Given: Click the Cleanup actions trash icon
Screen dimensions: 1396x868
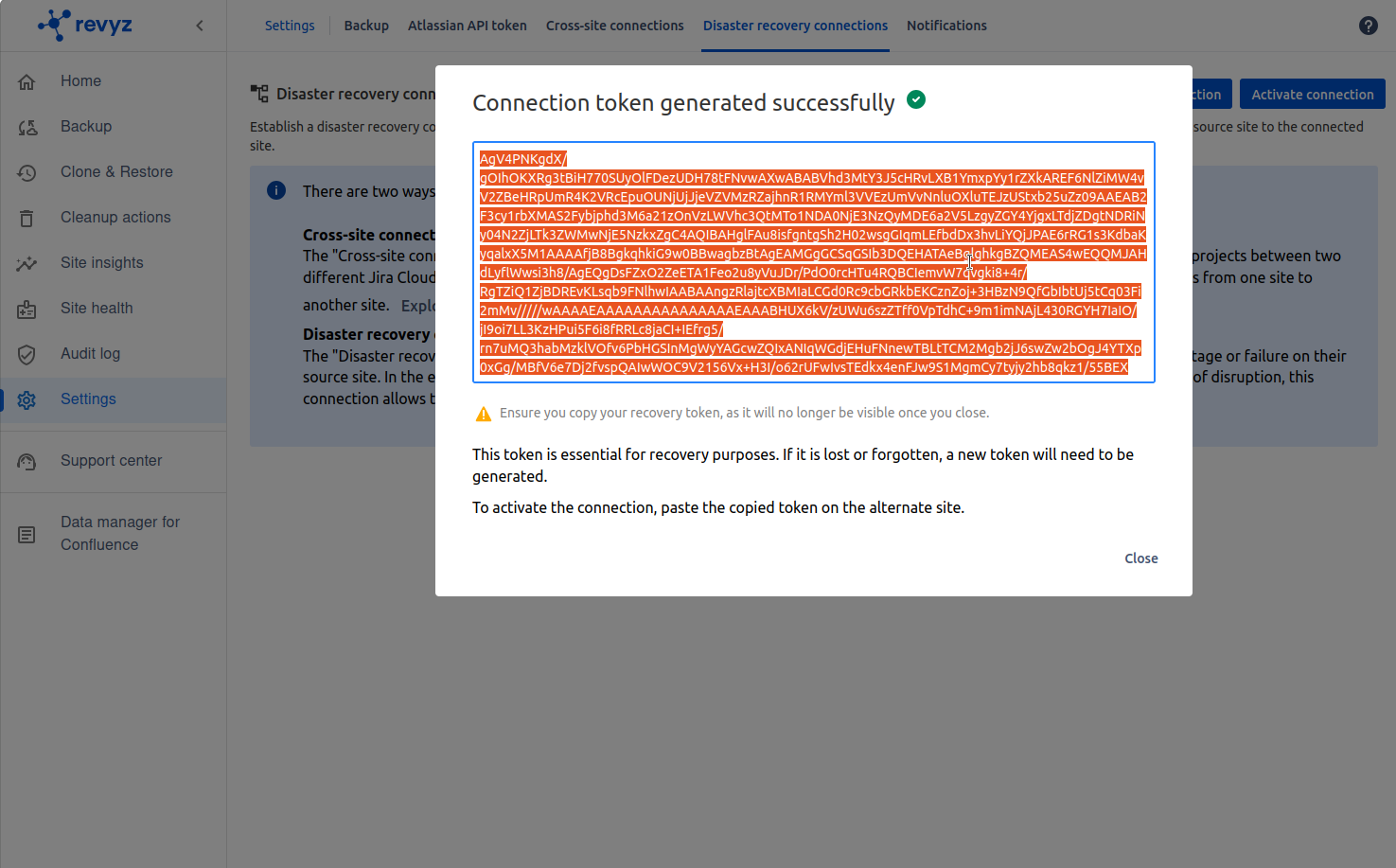Looking at the screenshot, I should [27, 219].
